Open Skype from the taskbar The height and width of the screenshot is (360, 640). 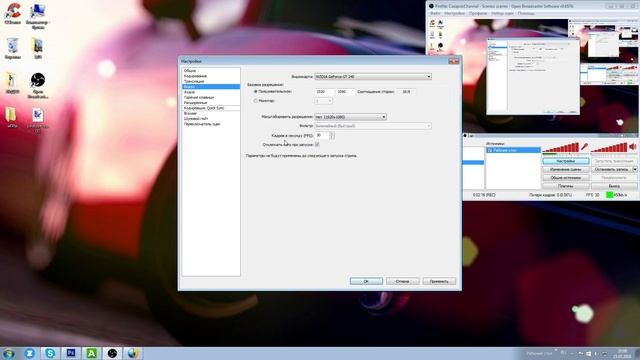(50, 353)
